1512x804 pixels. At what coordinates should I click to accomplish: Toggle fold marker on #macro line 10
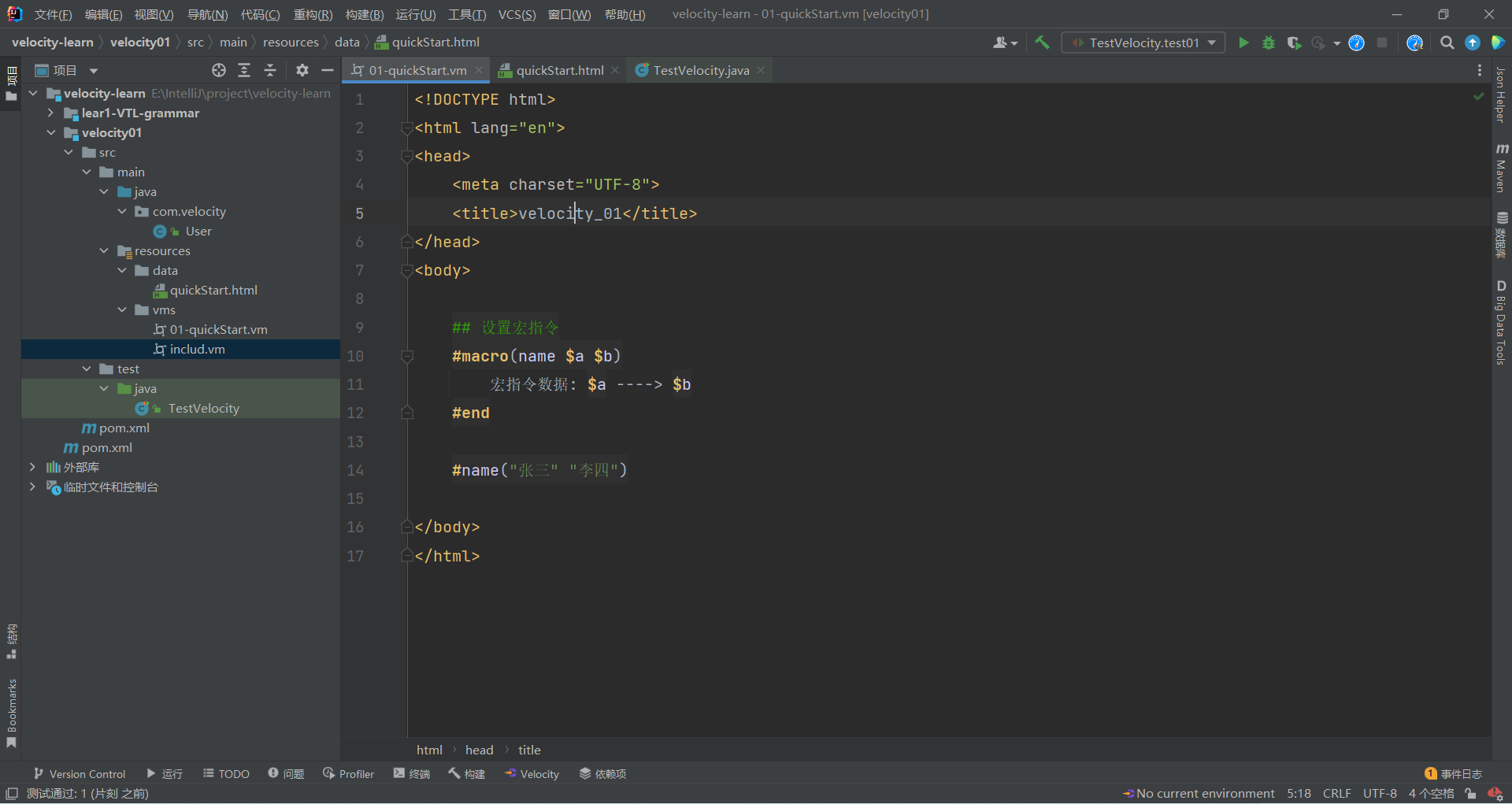(x=407, y=357)
